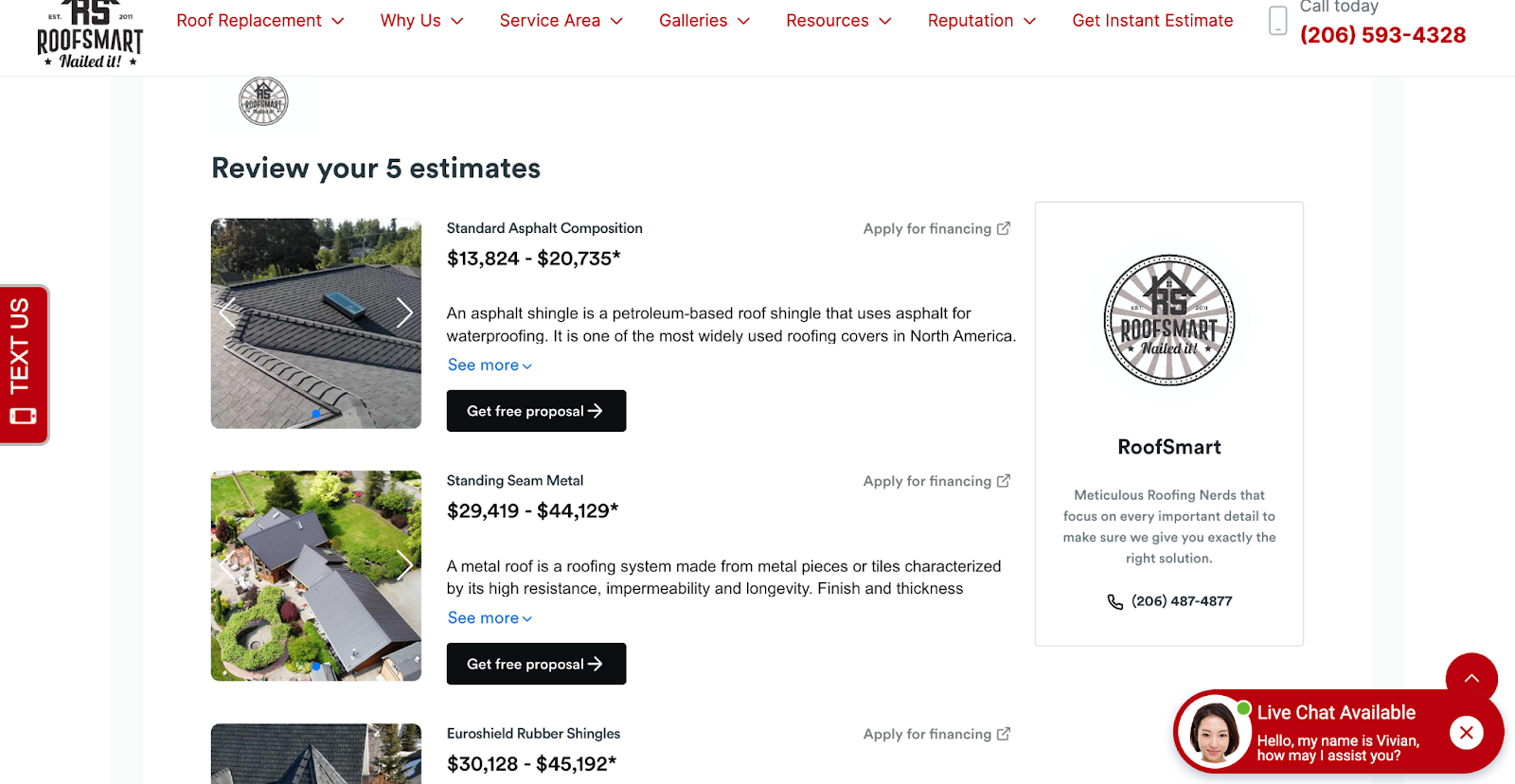Open the Reputation menu

pyautogui.click(x=981, y=21)
